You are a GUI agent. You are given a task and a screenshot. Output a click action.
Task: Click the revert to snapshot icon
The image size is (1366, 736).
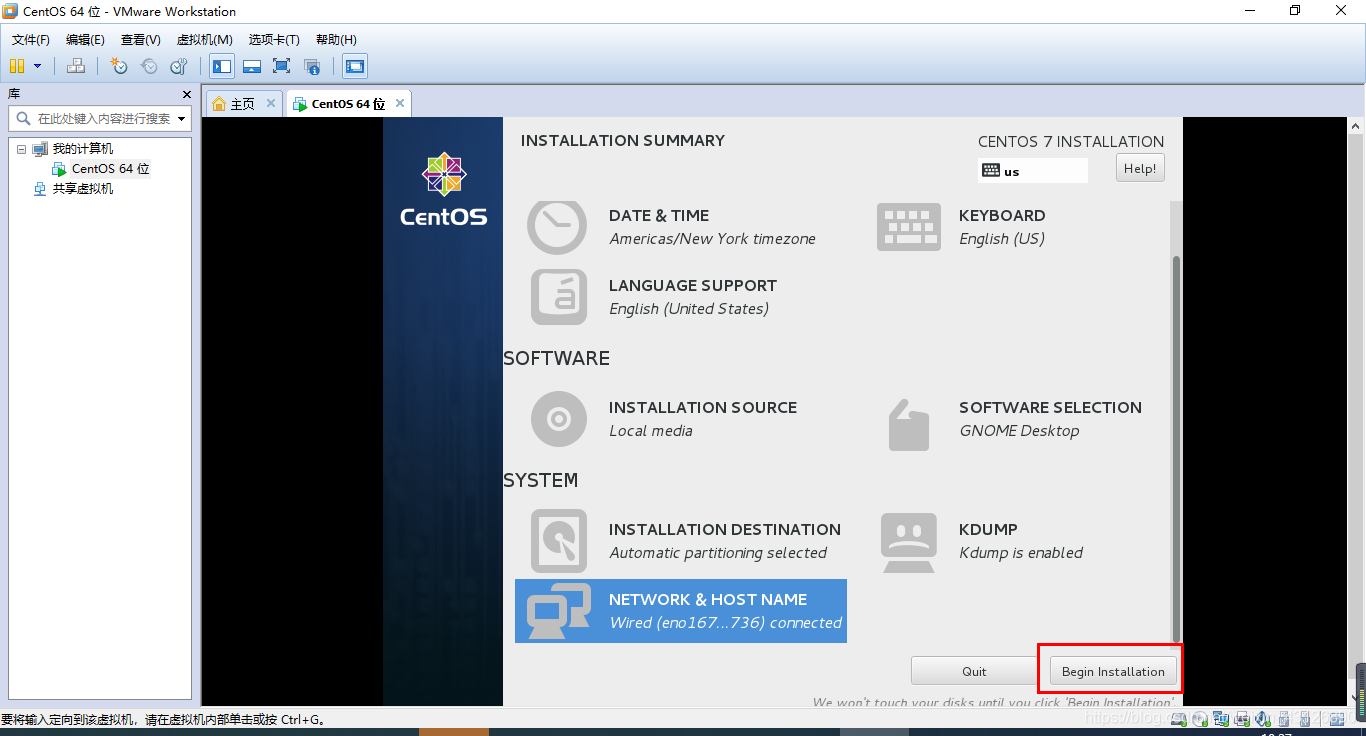click(x=149, y=66)
